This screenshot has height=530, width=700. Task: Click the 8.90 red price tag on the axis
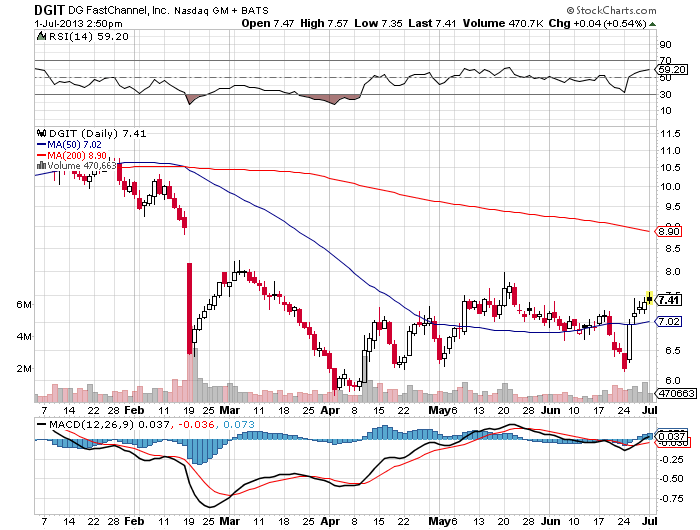669,231
